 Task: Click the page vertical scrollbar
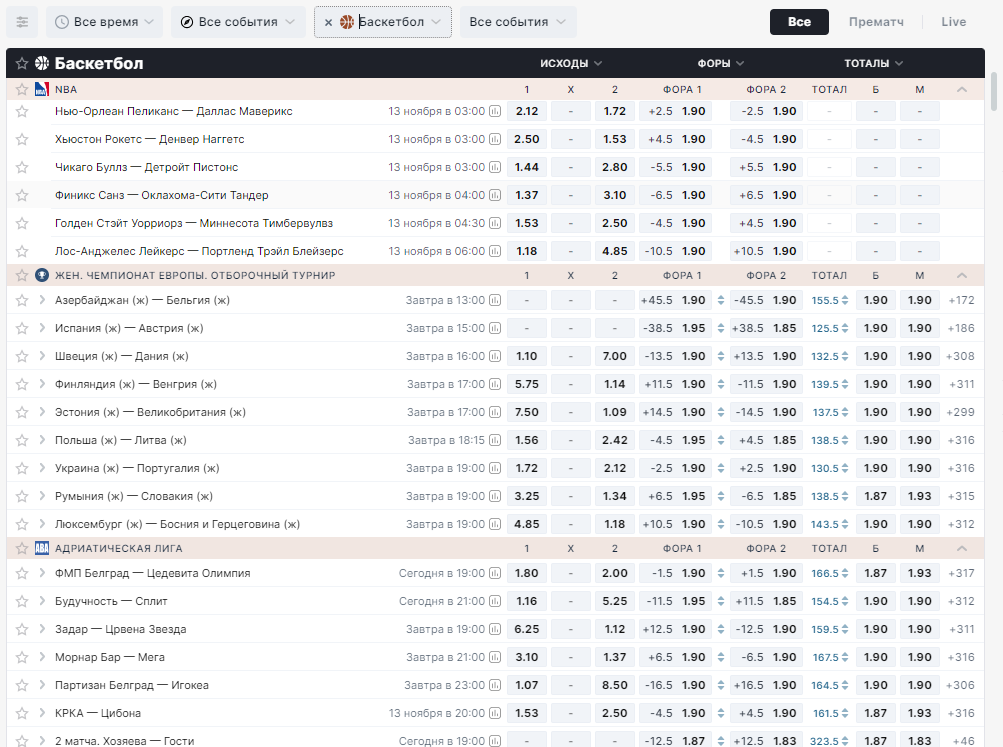pos(994,90)
